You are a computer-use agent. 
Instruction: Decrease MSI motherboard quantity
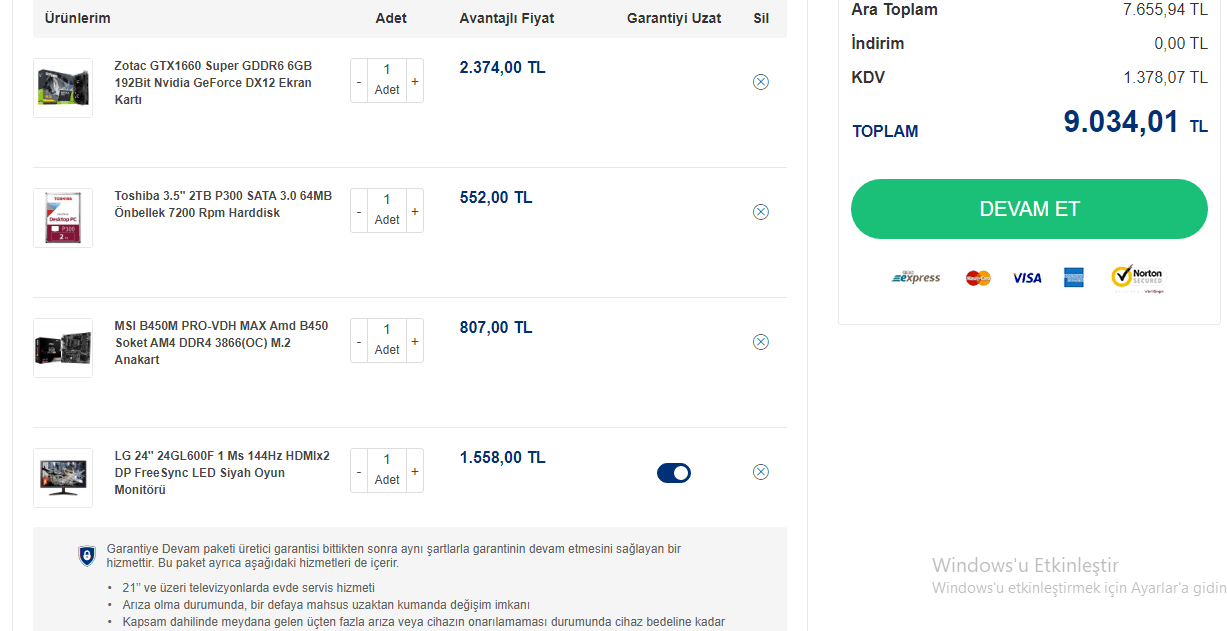(359, 341)
